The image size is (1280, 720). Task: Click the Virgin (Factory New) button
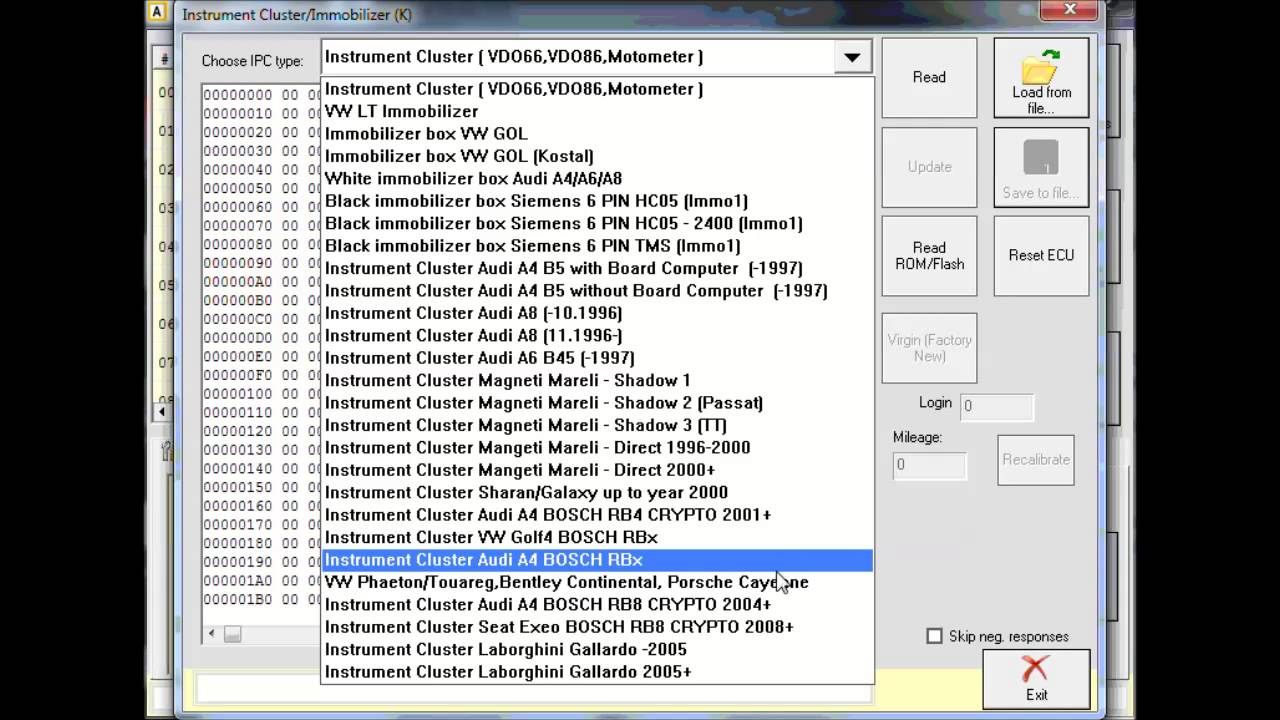click(929, 348)
